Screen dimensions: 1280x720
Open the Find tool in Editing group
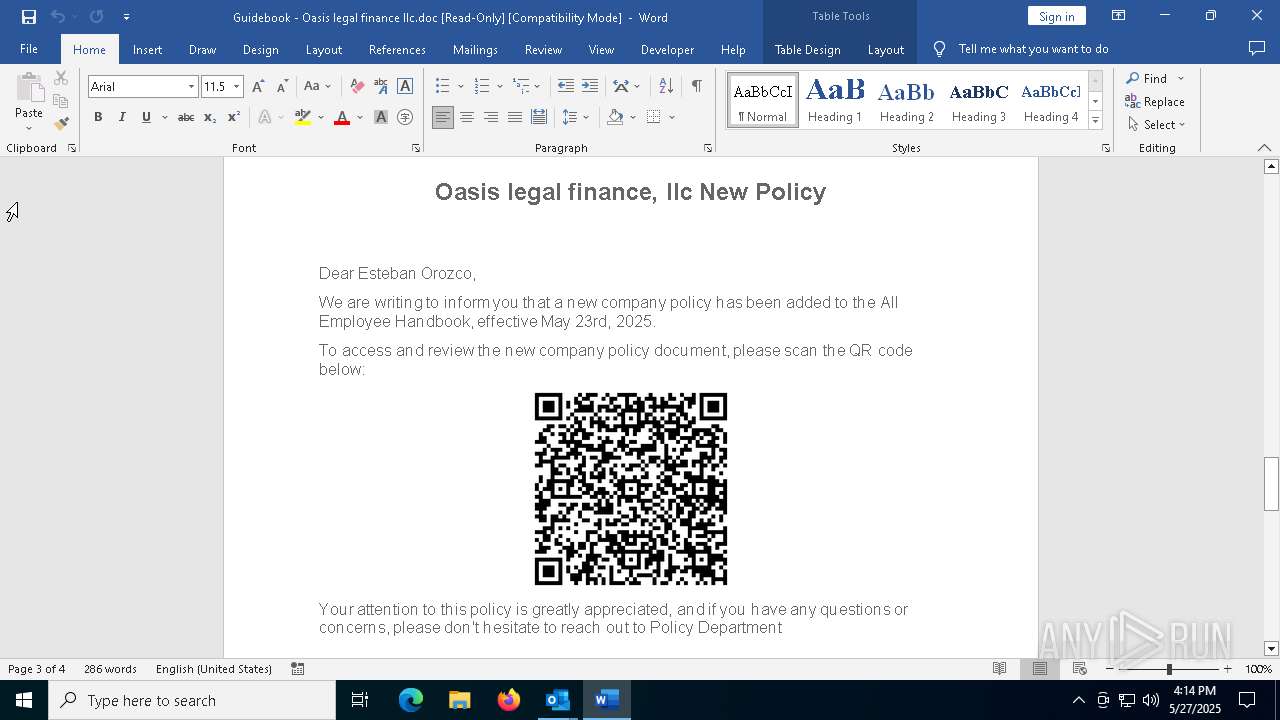pyautogui.click(x=1147, y=78)
